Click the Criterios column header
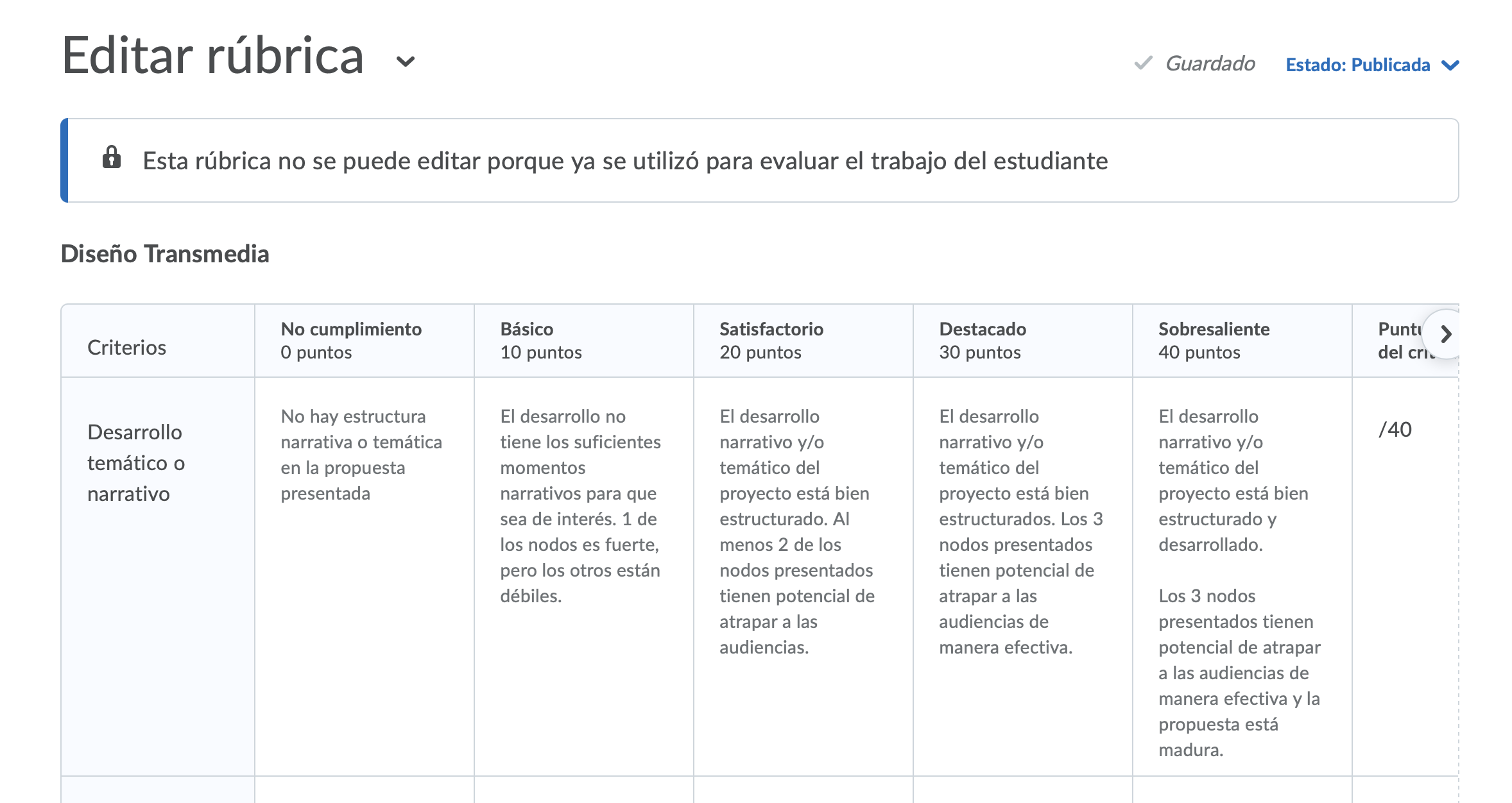Image resolution: width=1512 pixels, height=803 pixels. point(126,348)
